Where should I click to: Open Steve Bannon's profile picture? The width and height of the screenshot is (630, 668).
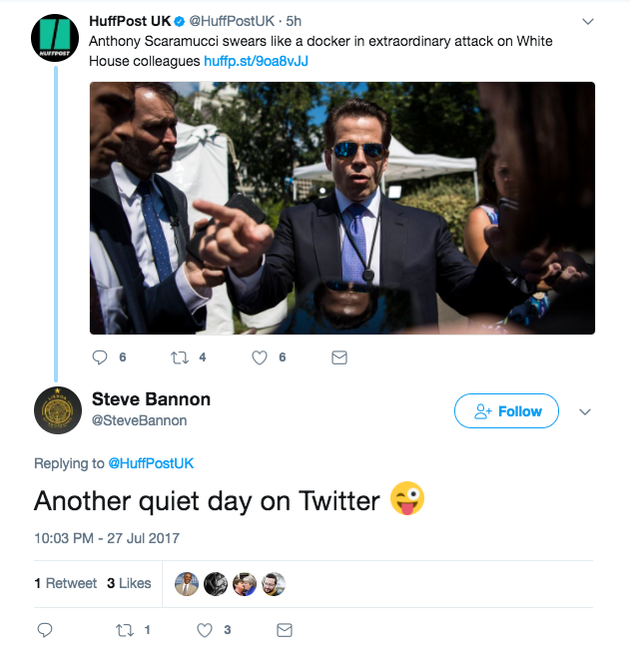click(58, 410)
